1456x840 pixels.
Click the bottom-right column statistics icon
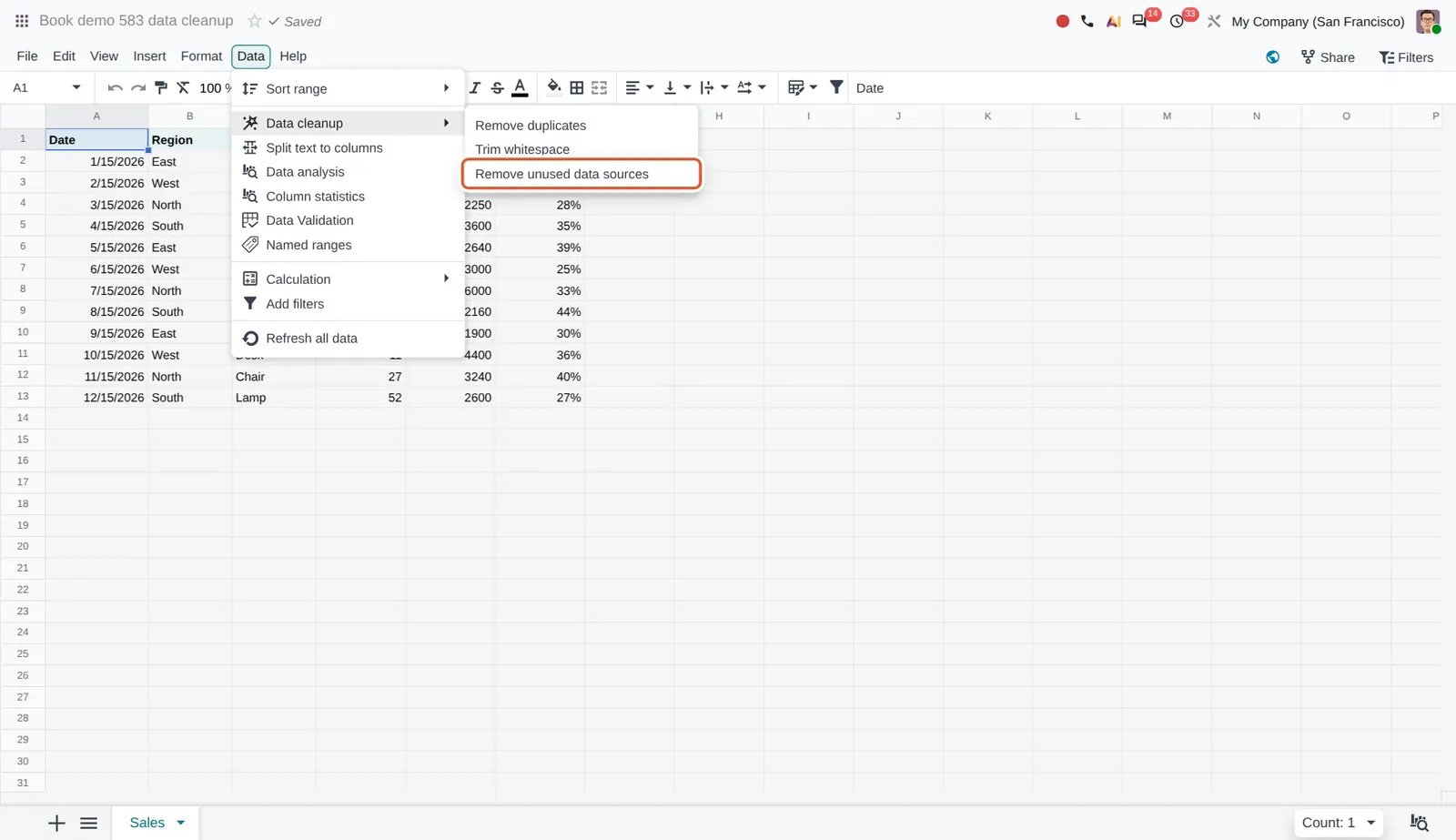pos(1419,823)
